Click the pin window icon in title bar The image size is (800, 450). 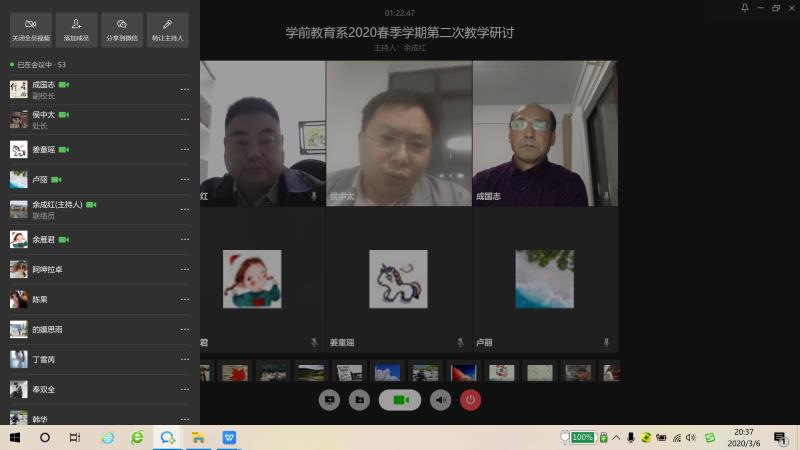(744, 8)
